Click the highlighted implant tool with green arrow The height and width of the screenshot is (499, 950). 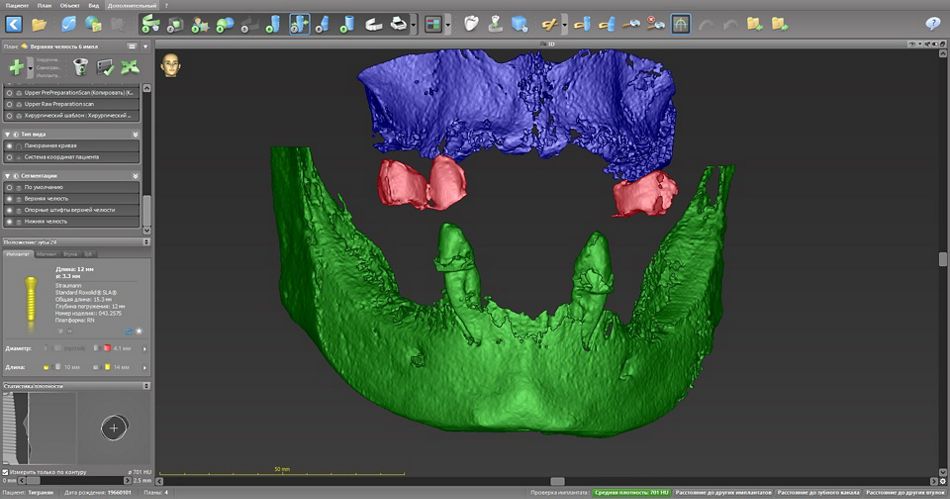pyautogui.click(x=299, y=24)
